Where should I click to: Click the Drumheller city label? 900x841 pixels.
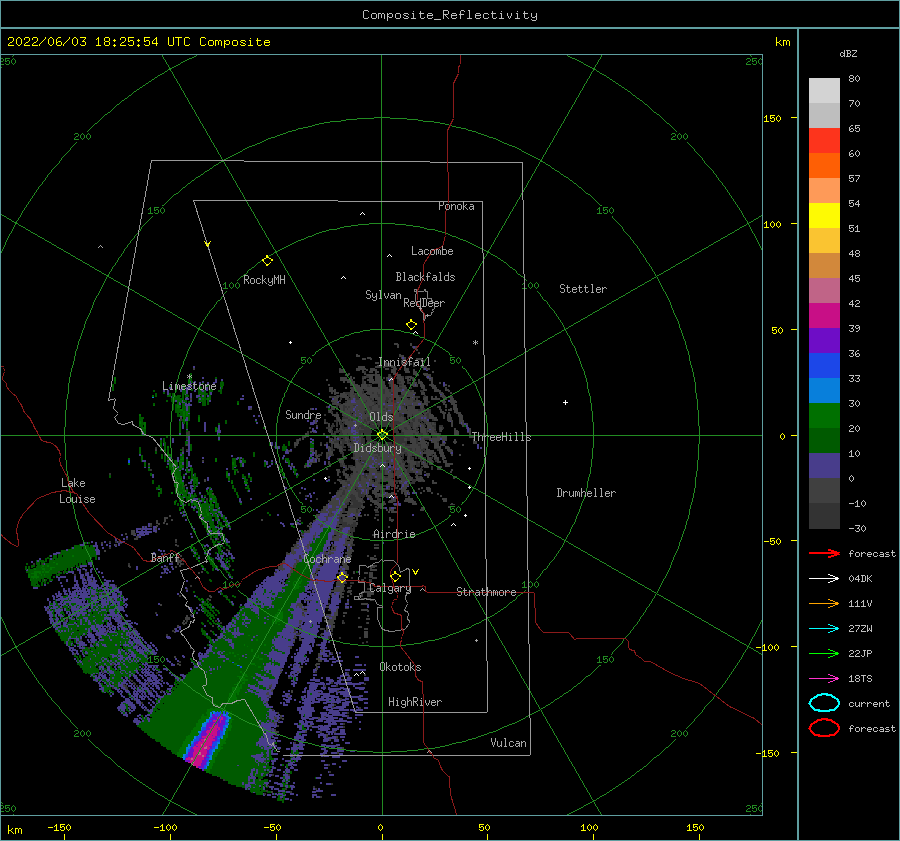tap(586, 493)
